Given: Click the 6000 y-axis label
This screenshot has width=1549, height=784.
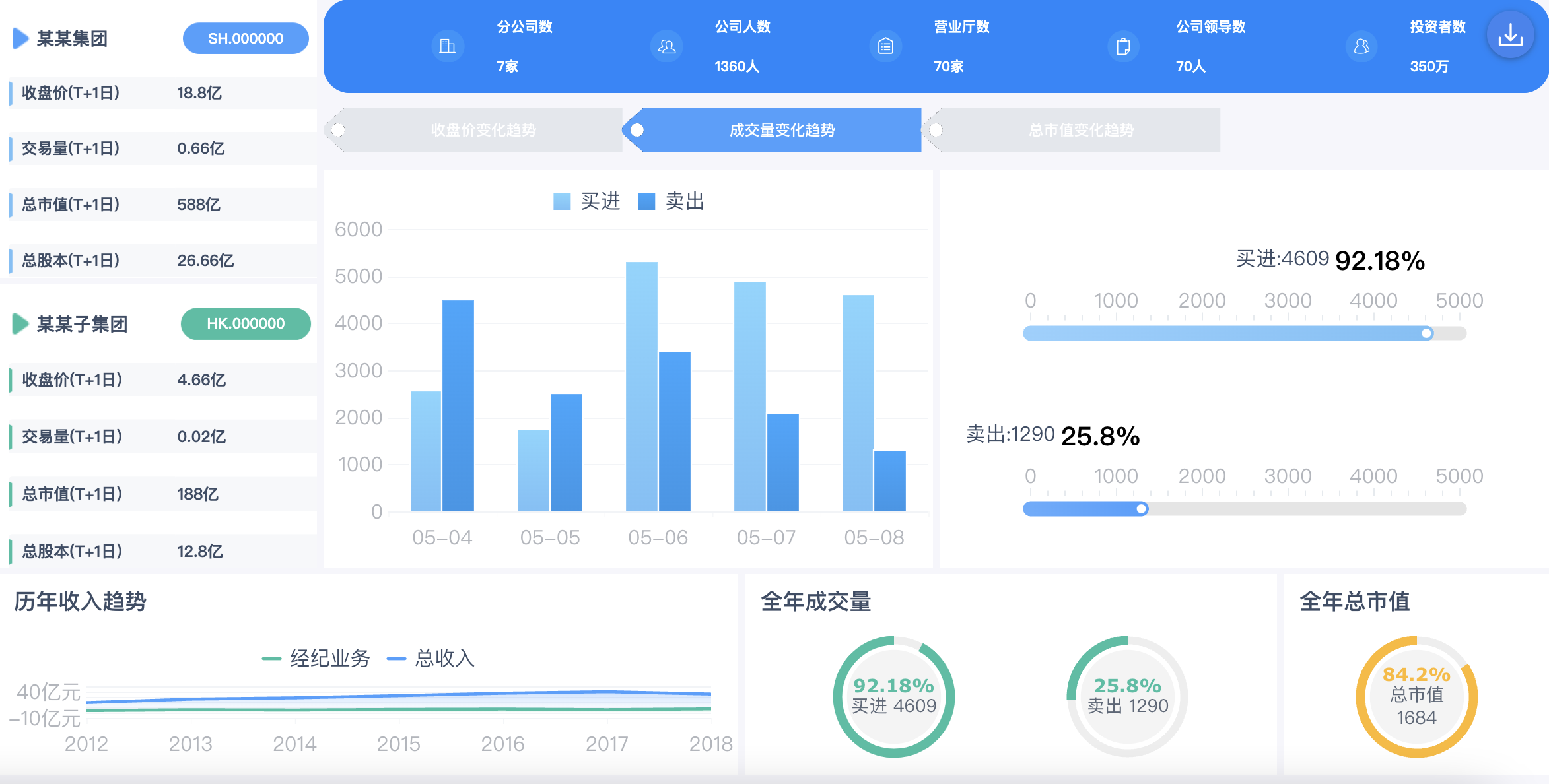Looking at the screenshot, I should click(x=359, y=229).
